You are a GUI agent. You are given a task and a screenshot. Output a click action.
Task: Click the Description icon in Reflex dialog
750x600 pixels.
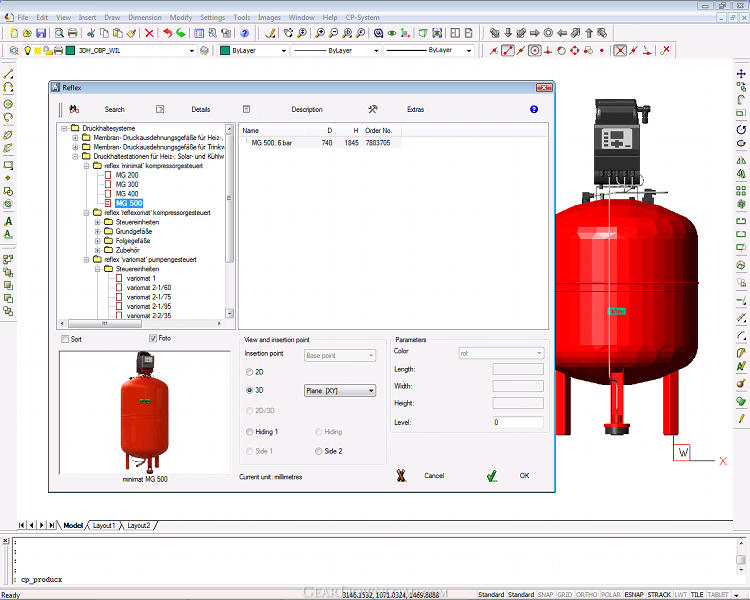tap(246, 109)
